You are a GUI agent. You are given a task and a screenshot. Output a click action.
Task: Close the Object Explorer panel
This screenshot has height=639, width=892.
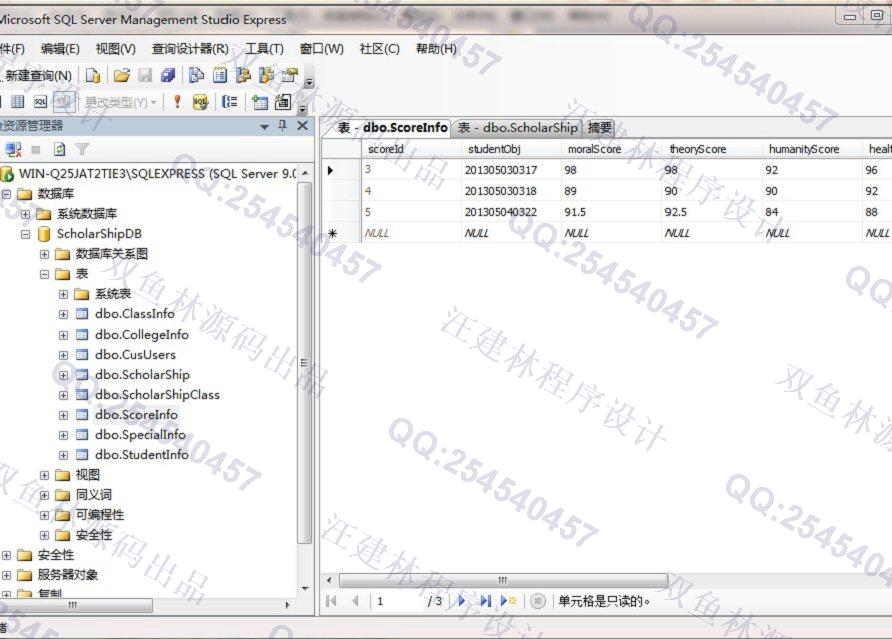point(303,126)
